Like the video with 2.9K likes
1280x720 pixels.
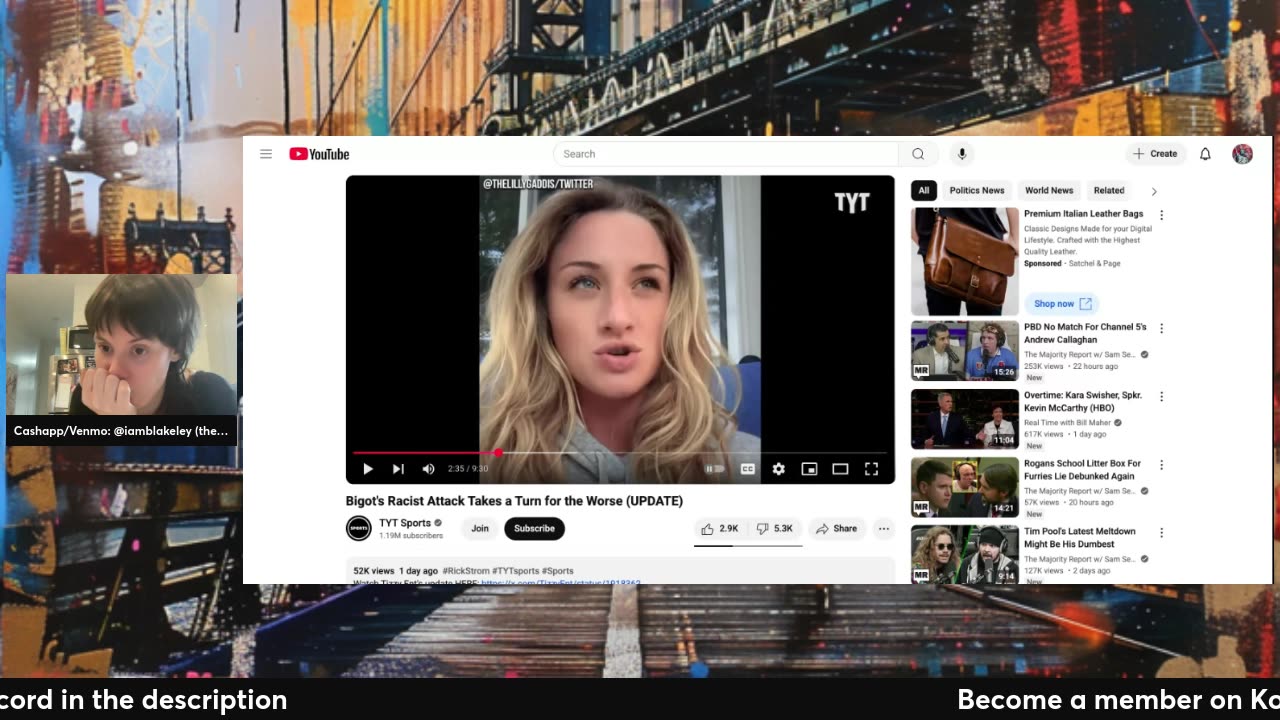(x=720, y=529)
